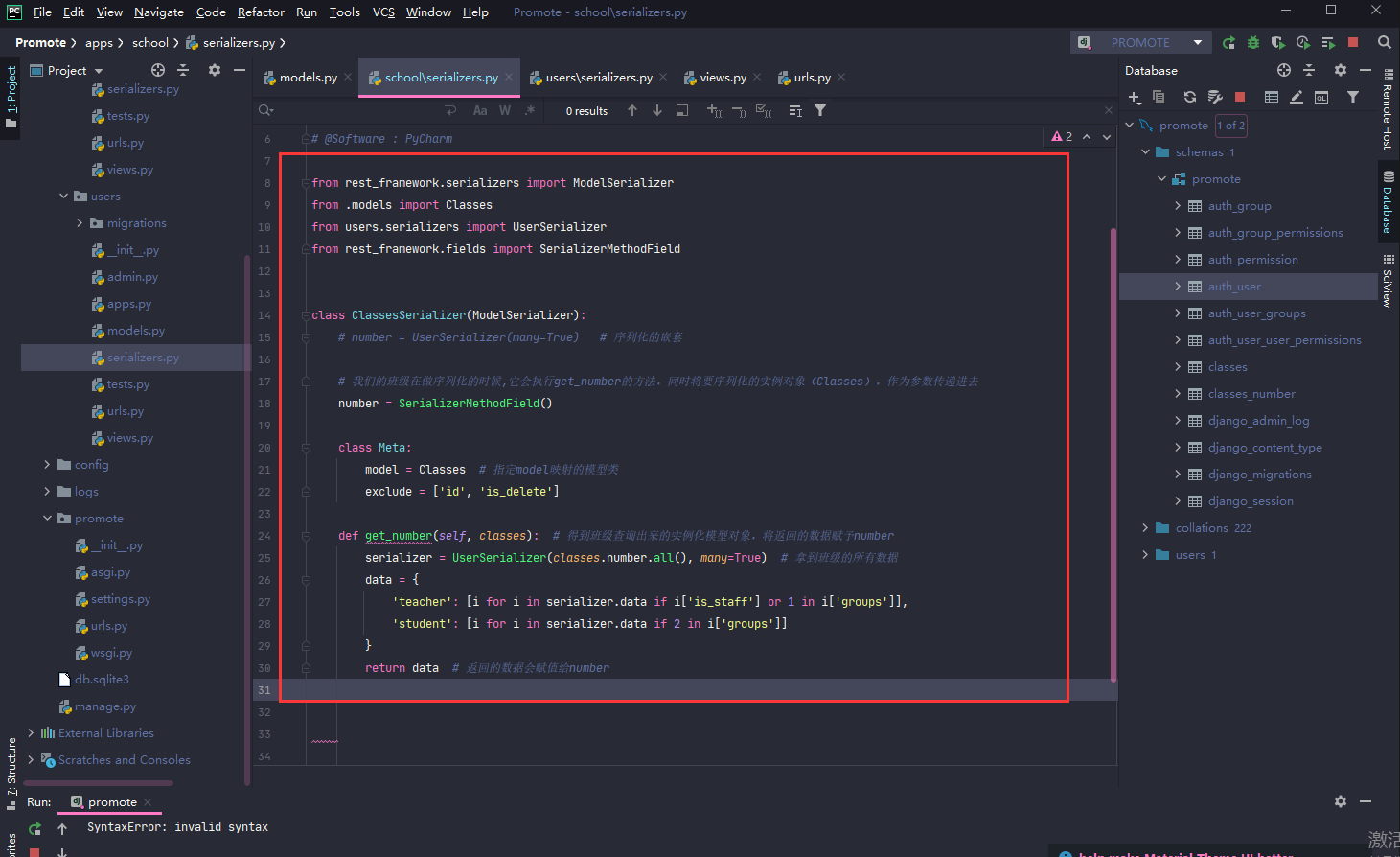Open Project view selector dropdown
Image resolution: width=1400 pixels, height=857 pixels.
coord(67,70)
